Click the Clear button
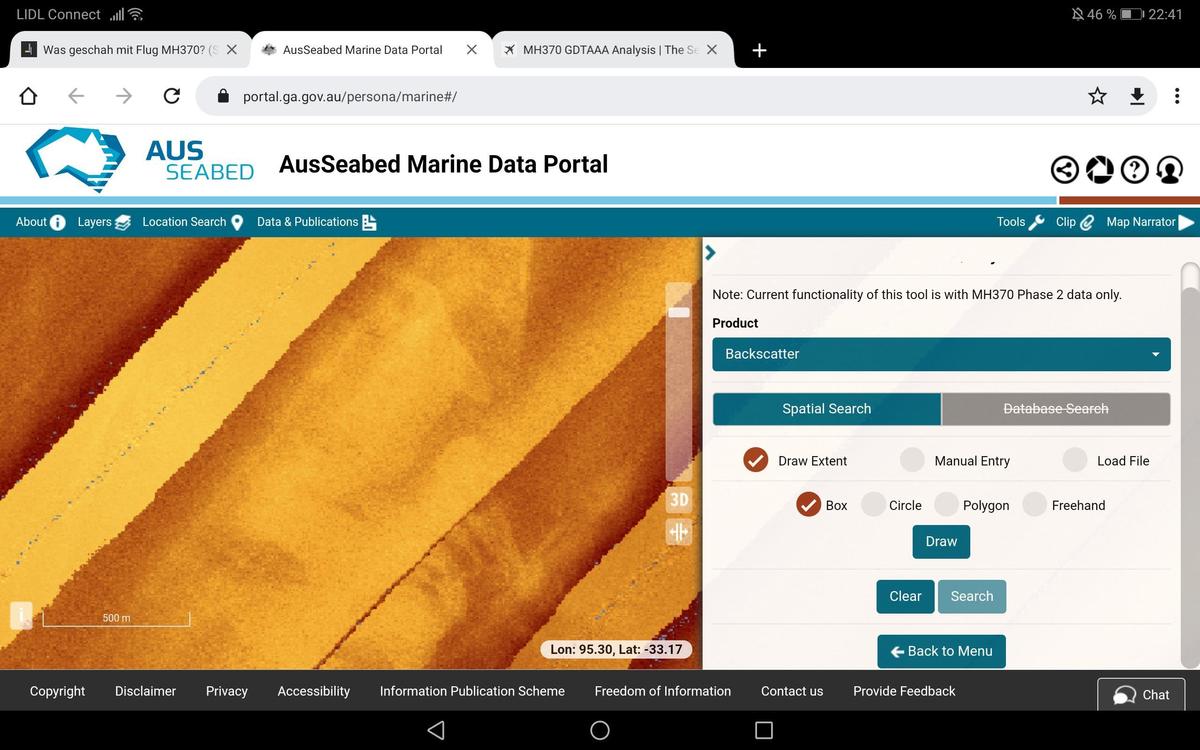This screenshot has height=750, width=1200. click(x=906, y=596)
